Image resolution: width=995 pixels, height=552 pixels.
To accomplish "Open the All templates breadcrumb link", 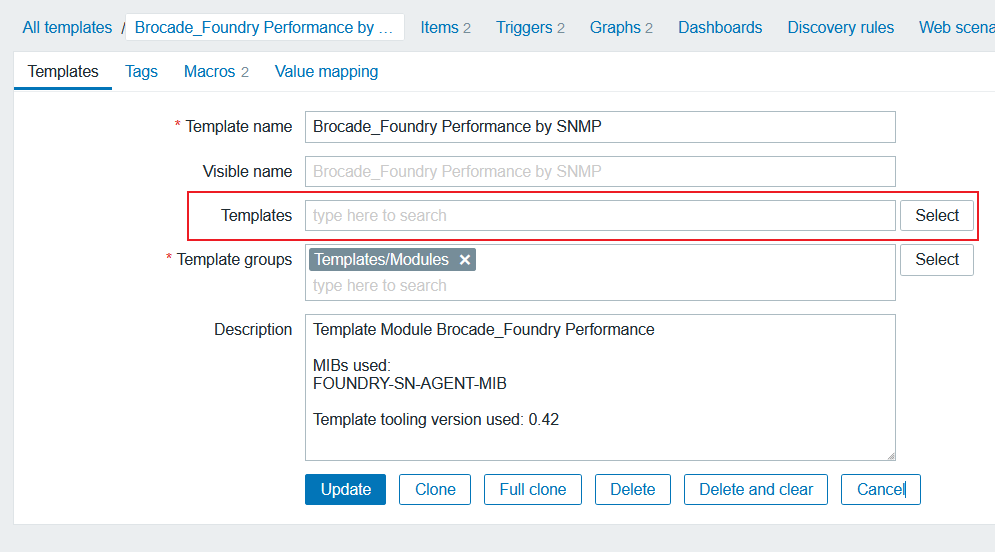I will (67, 27).
